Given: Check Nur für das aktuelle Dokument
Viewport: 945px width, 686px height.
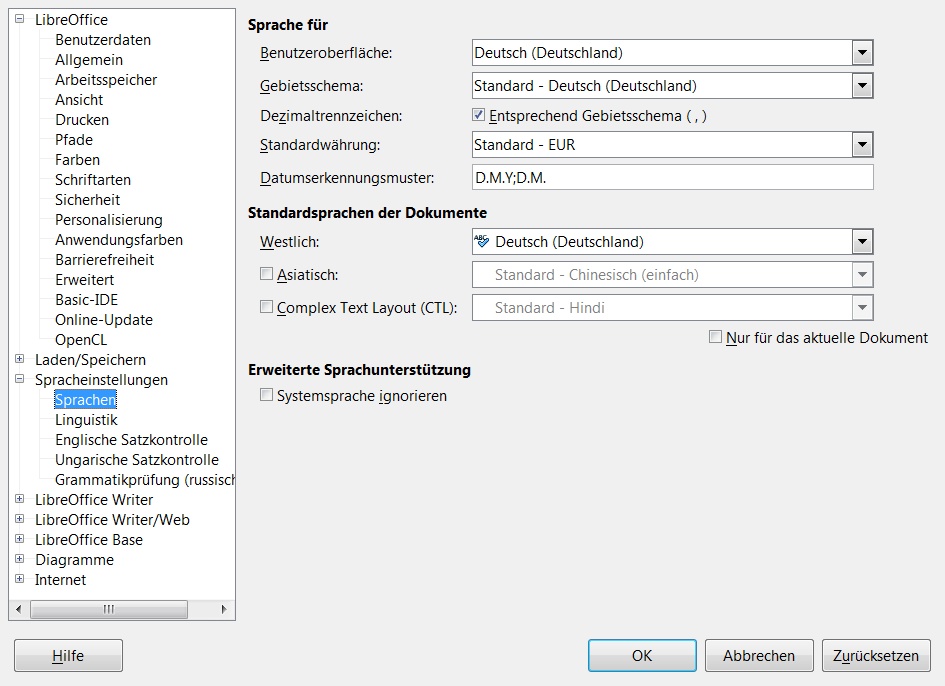Looking at the screenshot, I should 715,336.
